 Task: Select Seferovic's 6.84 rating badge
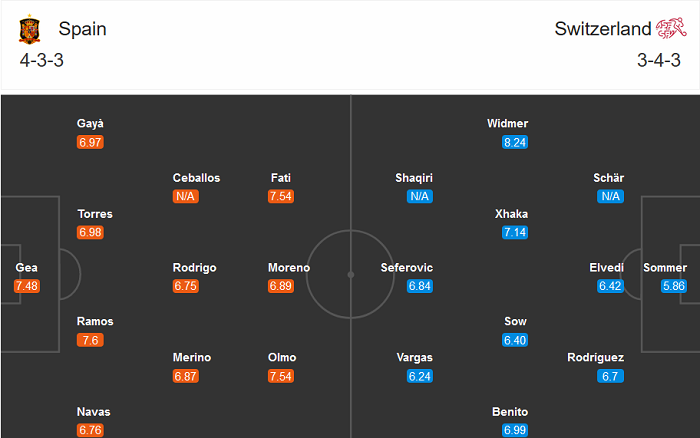click(x=419, y=286)
